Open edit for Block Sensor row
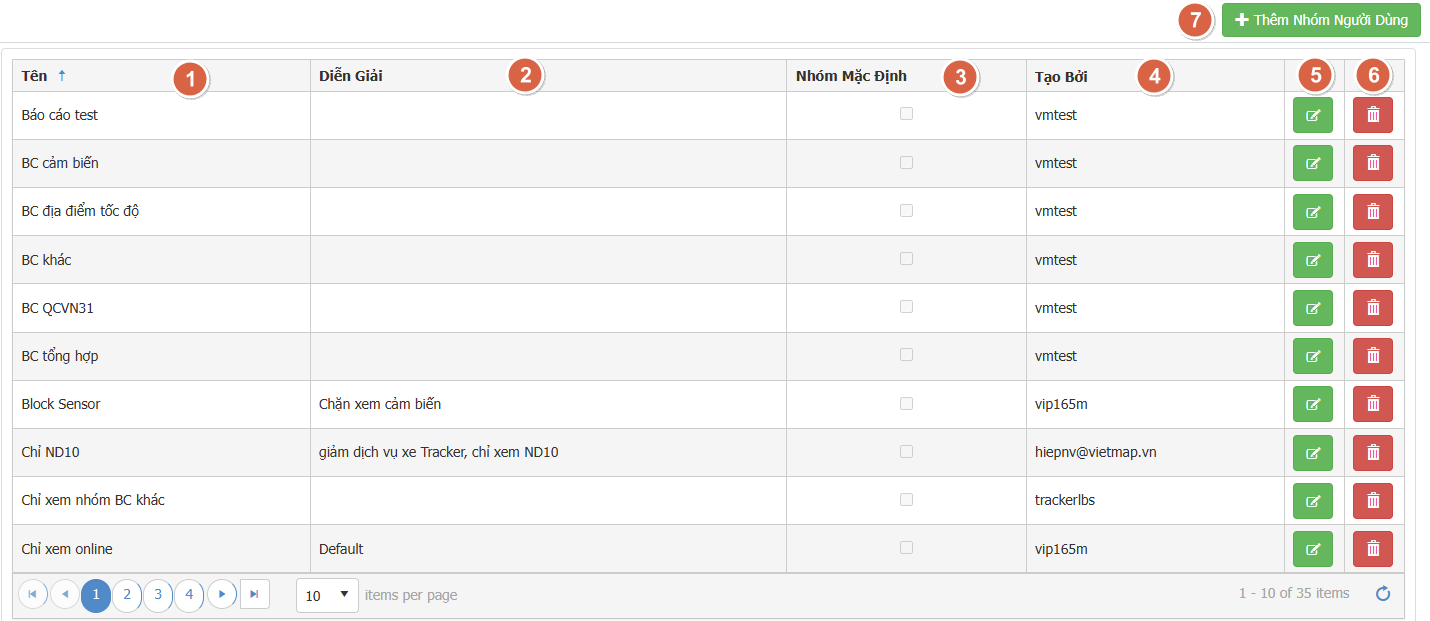The image size is (1430, 621). 1313,404
